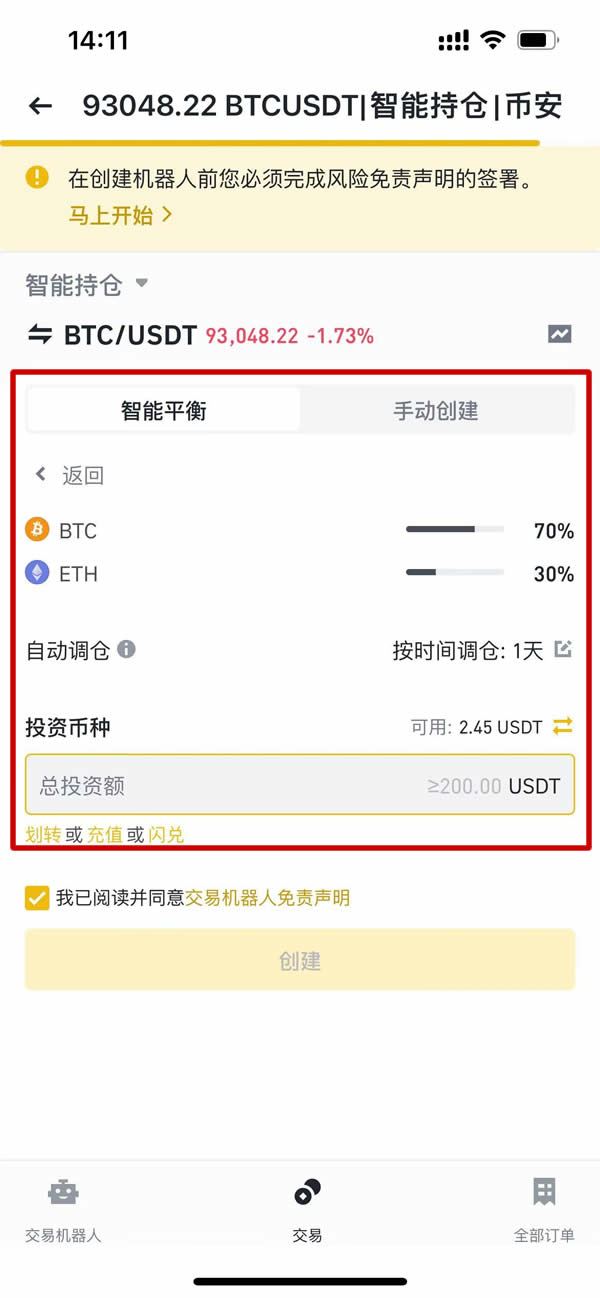Tap the 交易 trade icon
The image size is (600, 1298).
pyautogui.click(x=307, y=1192)
